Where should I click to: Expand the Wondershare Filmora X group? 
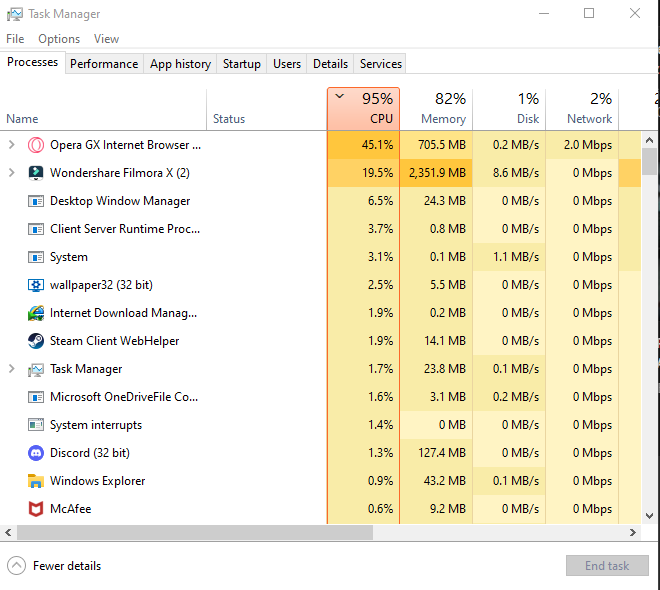[x=12, y=173]
